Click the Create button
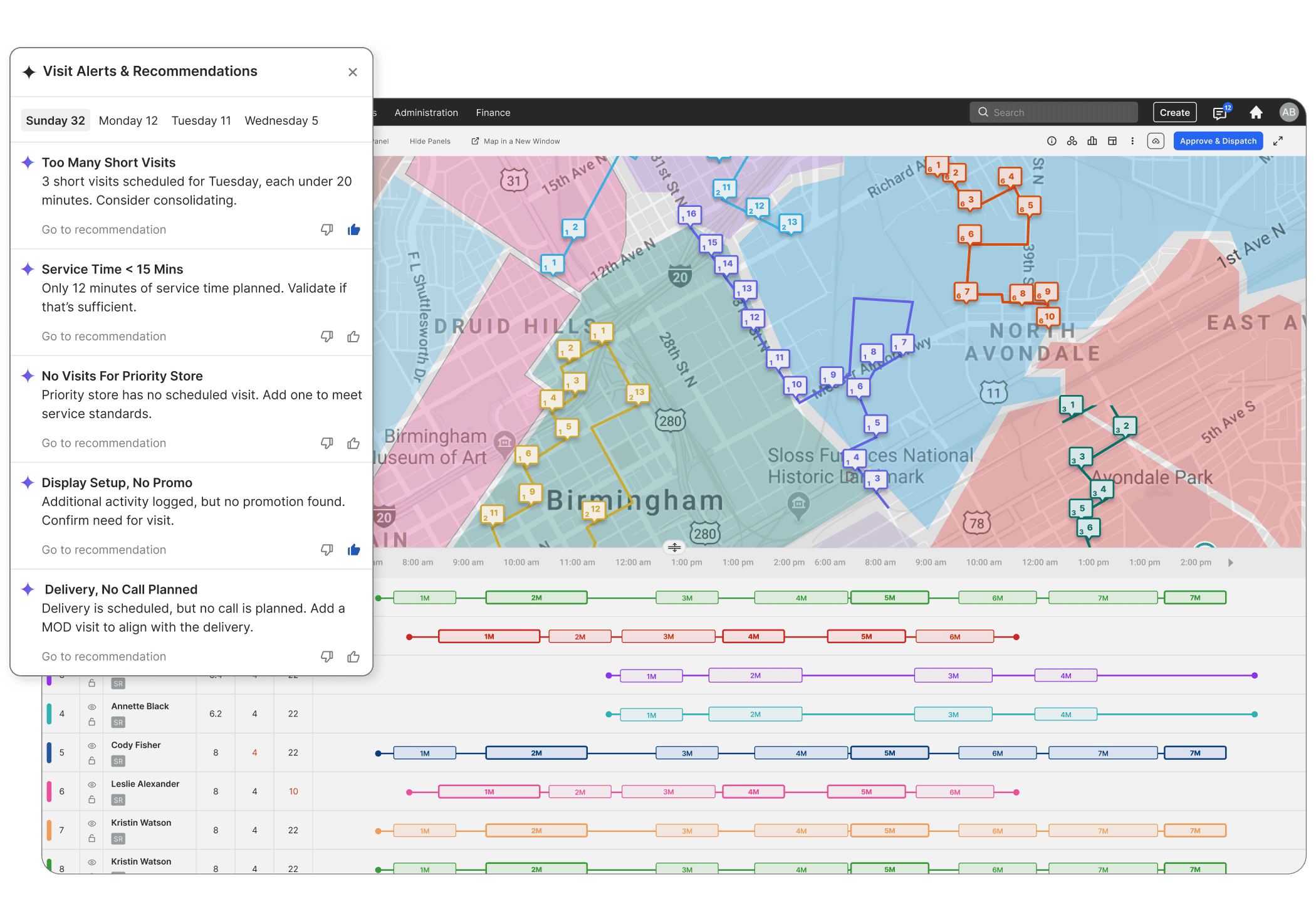 coord(1175,113)
